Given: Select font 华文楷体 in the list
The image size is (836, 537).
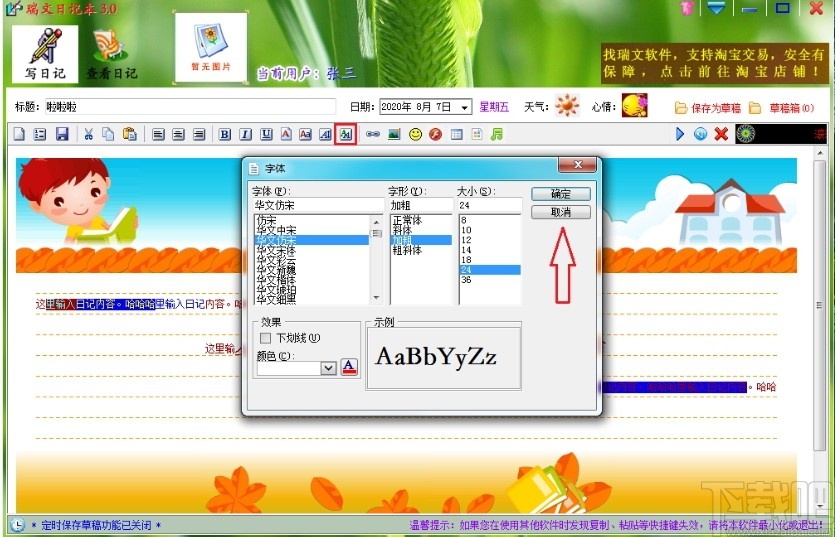Looking at the screenshot, I should point(276,280).
